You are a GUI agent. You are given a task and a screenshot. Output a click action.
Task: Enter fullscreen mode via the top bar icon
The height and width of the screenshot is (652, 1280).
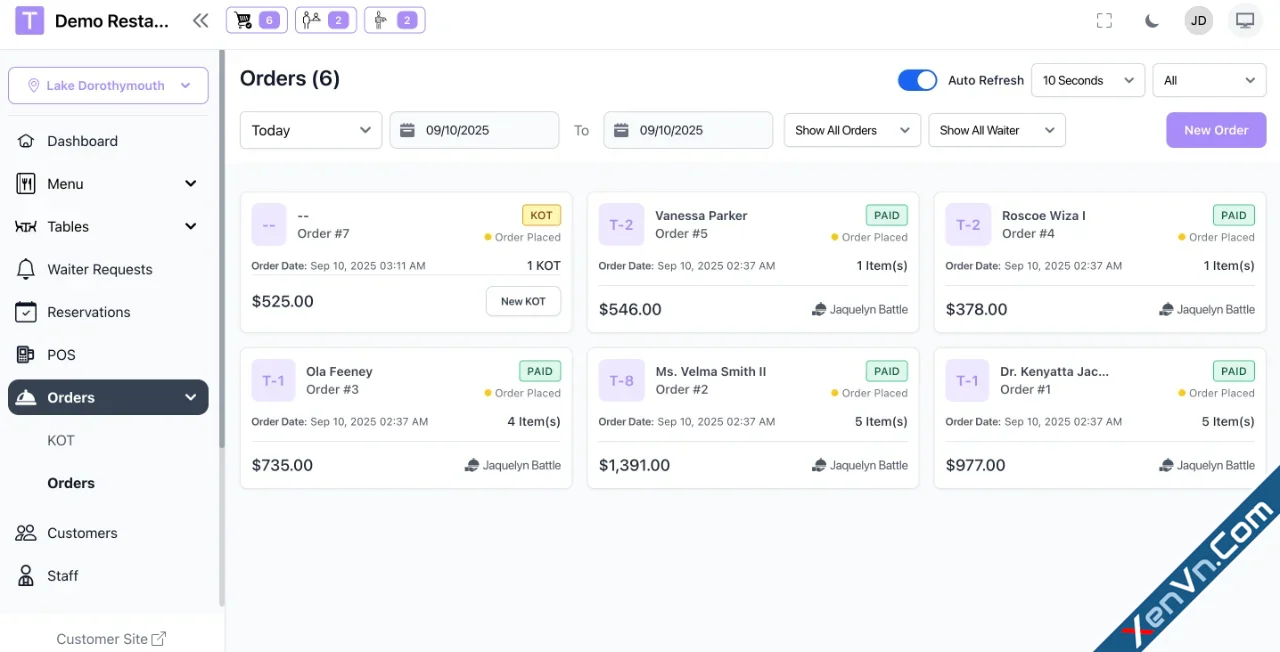pyautogui.click(x=1104, y=19)
